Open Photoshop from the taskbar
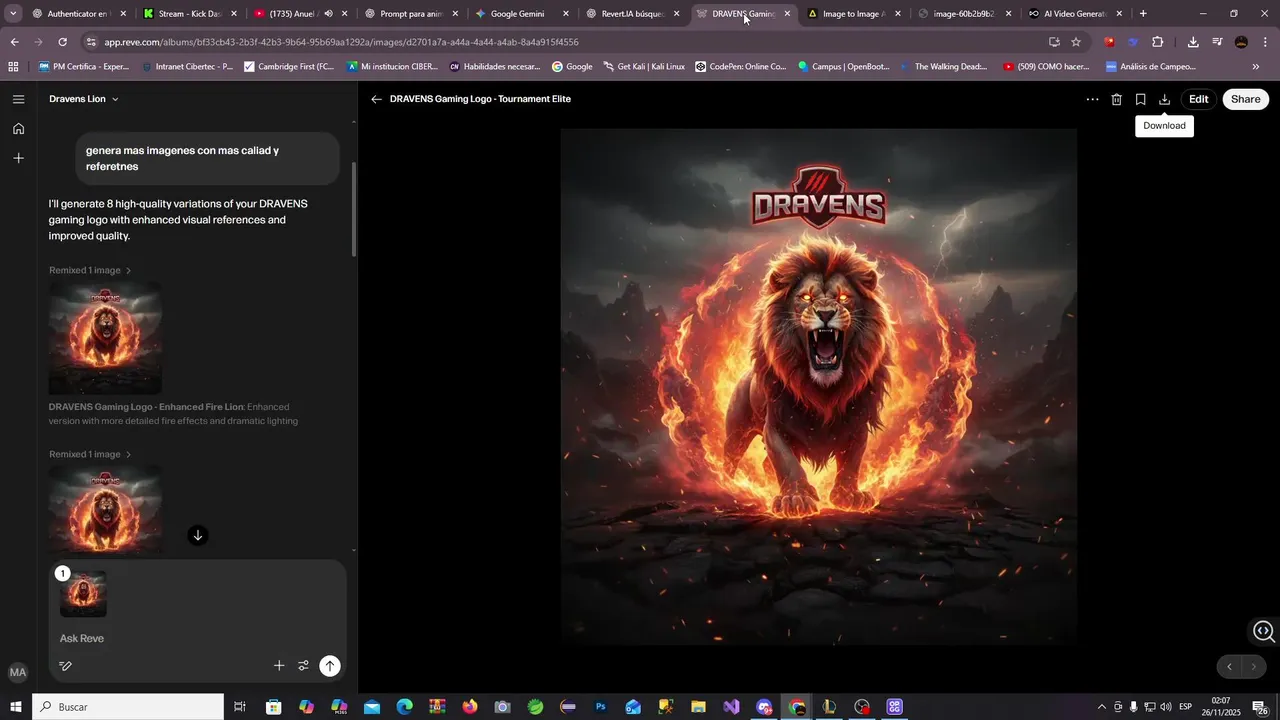The image size is (1280, 720). 600,707
